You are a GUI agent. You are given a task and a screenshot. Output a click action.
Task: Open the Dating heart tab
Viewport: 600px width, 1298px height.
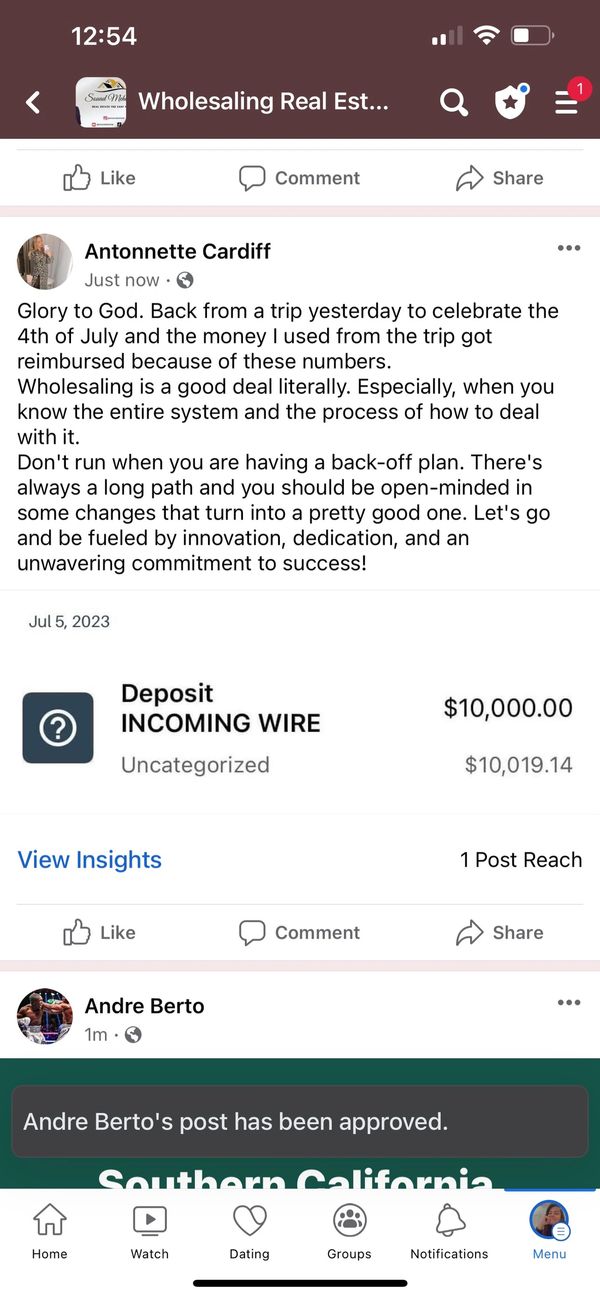[249, 1231]
